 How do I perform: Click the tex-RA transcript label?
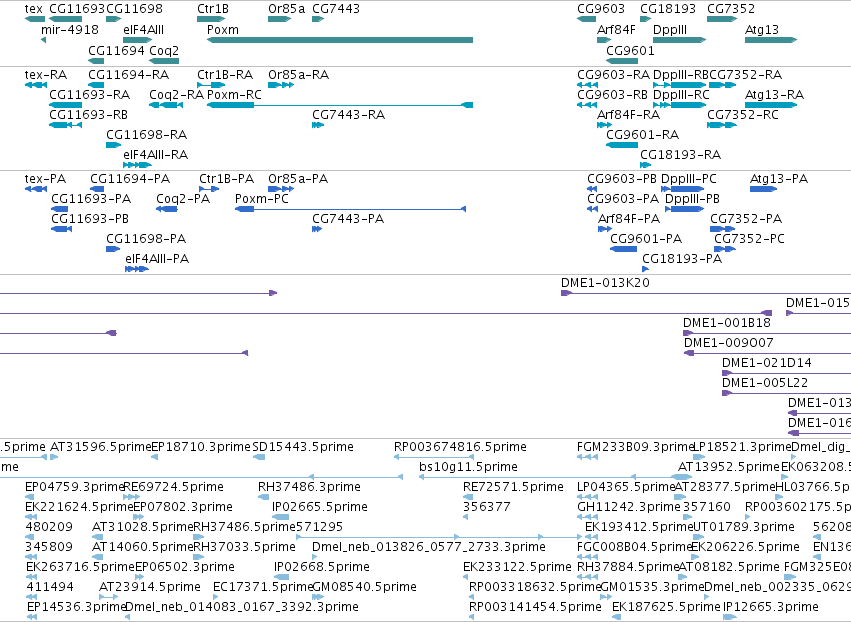point(46,74)
